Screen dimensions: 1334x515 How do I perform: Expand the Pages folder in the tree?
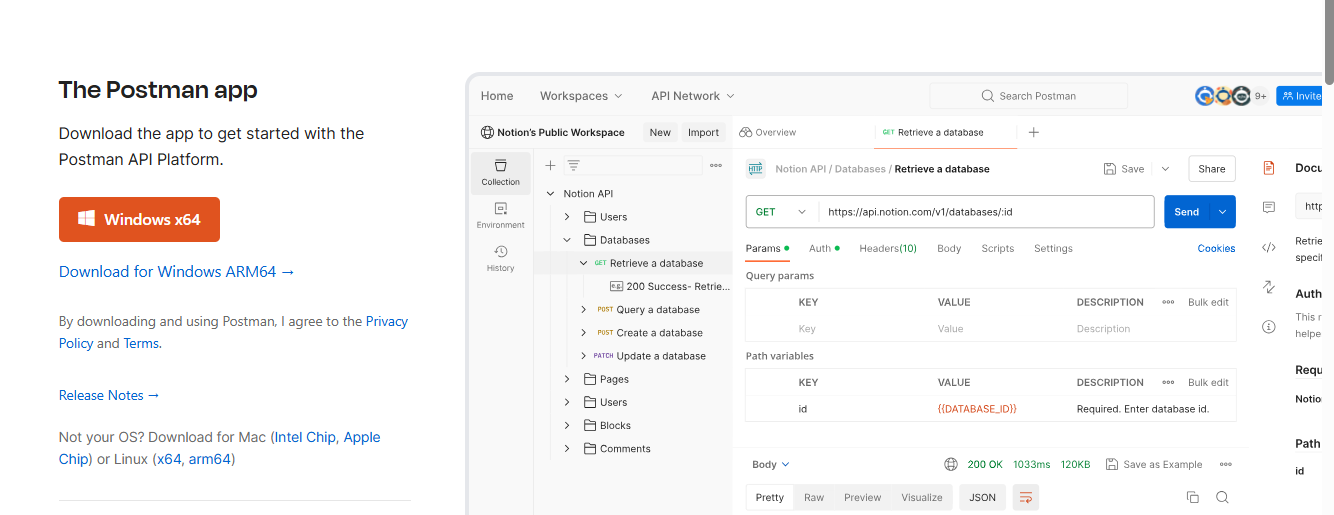[567, 379]
